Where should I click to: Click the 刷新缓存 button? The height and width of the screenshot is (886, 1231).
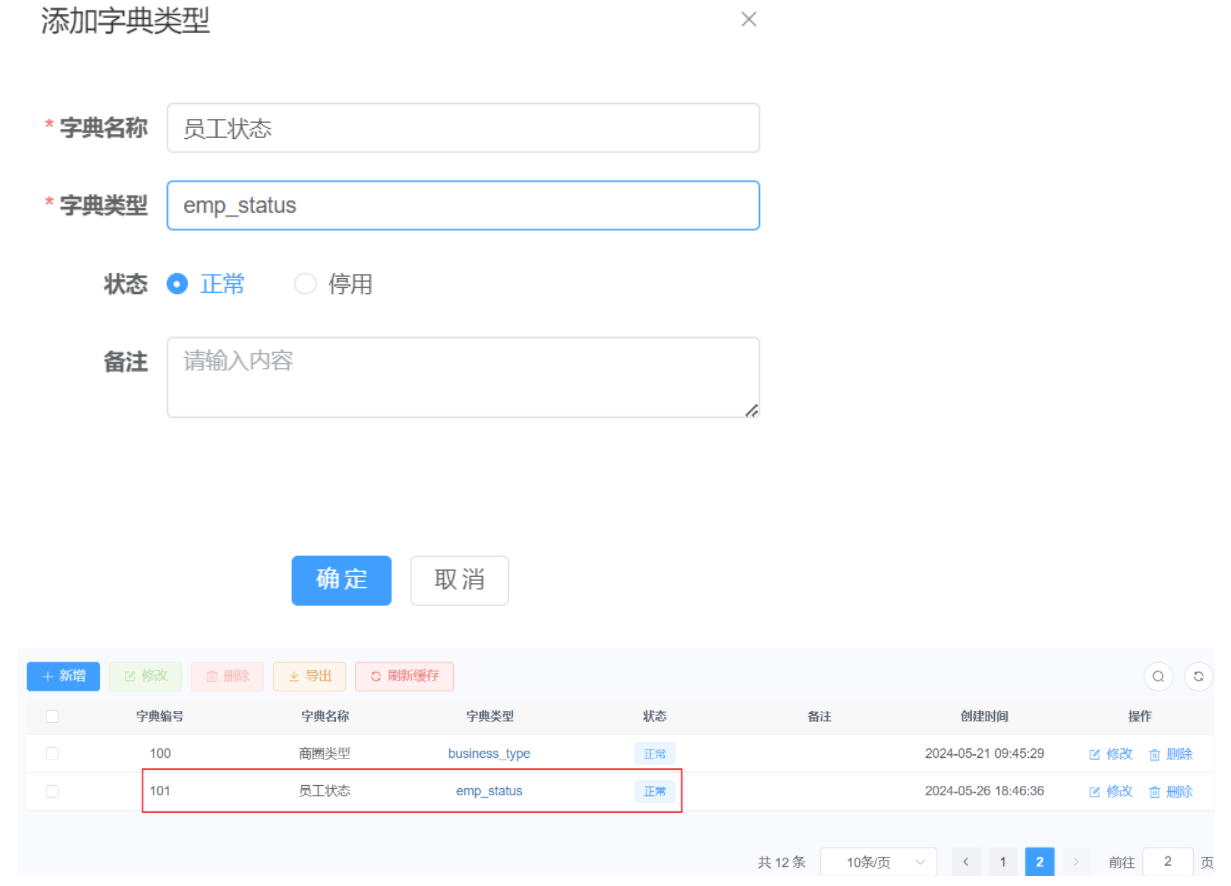pos(404,676)
